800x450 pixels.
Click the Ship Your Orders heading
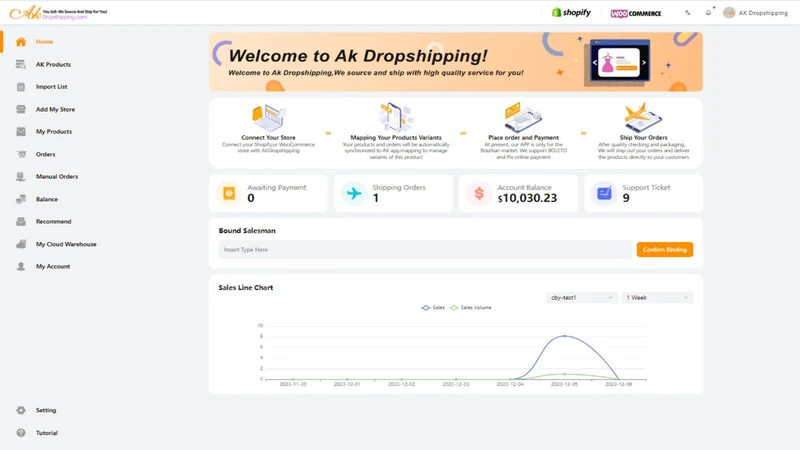click(643, 137)
